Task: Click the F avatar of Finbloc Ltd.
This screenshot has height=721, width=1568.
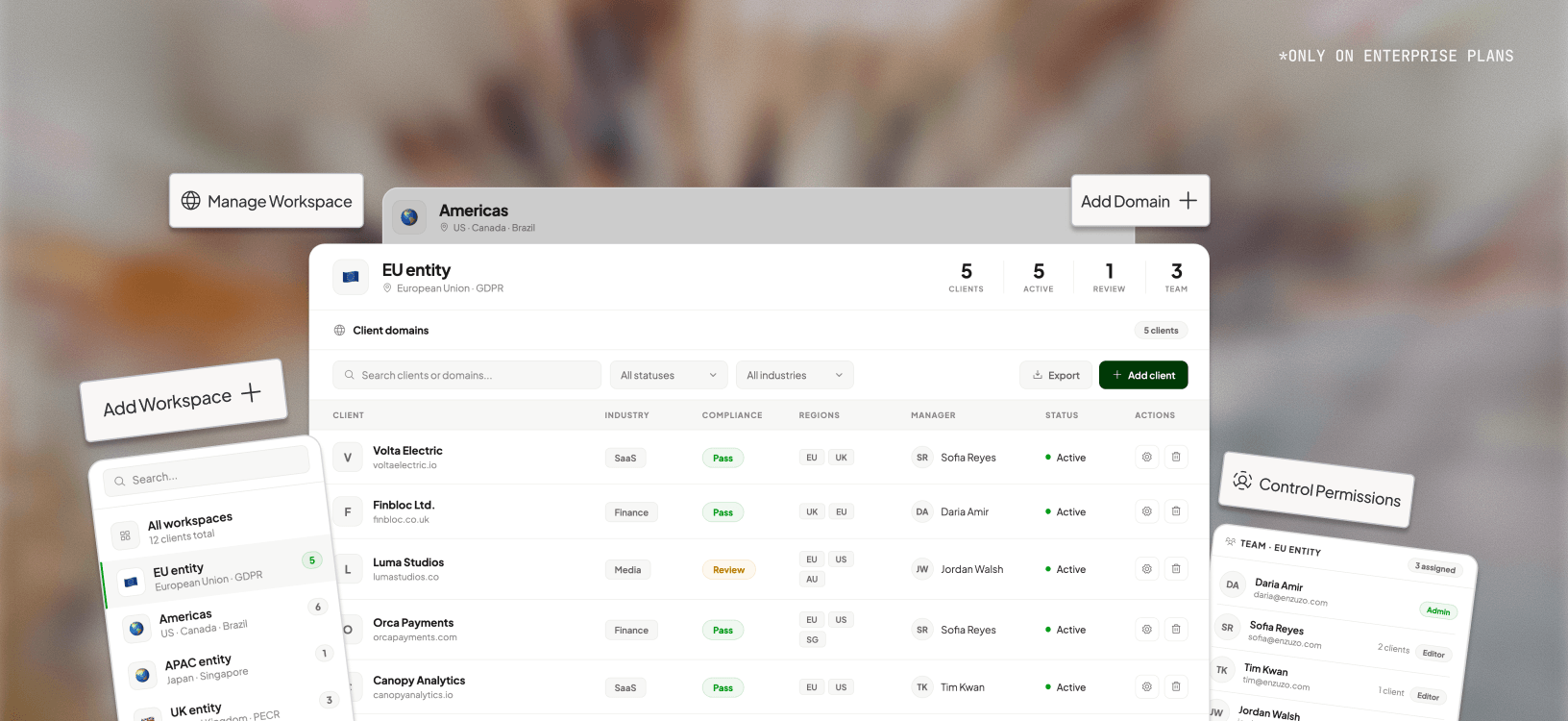Action: 348,512
